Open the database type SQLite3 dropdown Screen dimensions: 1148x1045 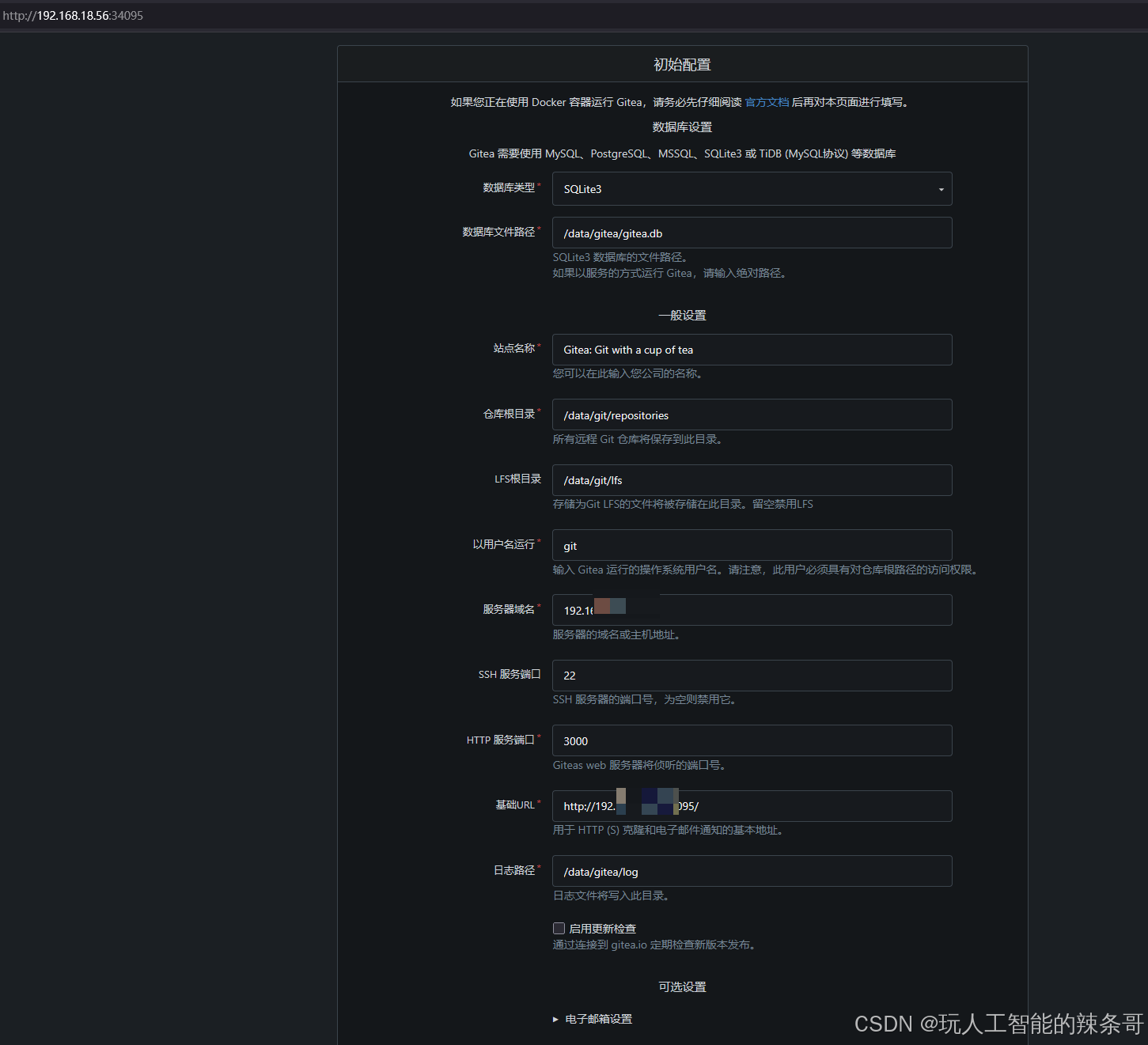point(752,189)
